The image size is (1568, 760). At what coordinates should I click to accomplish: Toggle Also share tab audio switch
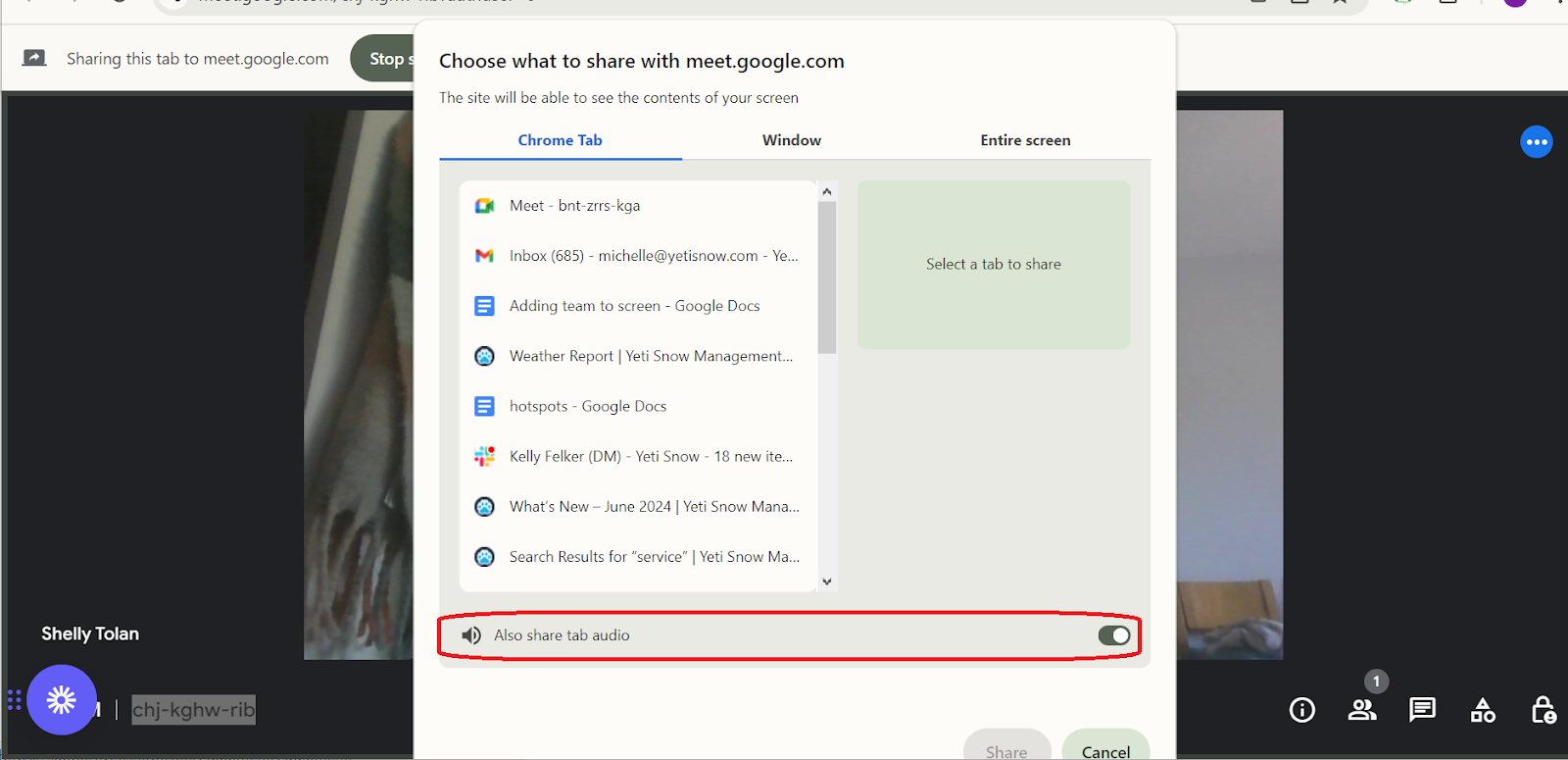pyautogui.click(x=1113, y=635)
